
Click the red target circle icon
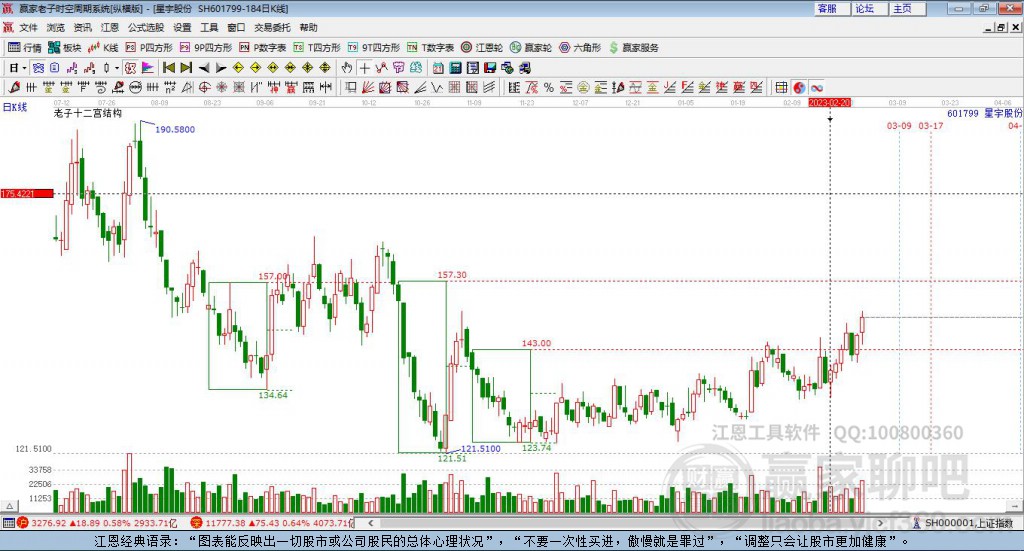[204, 87]
